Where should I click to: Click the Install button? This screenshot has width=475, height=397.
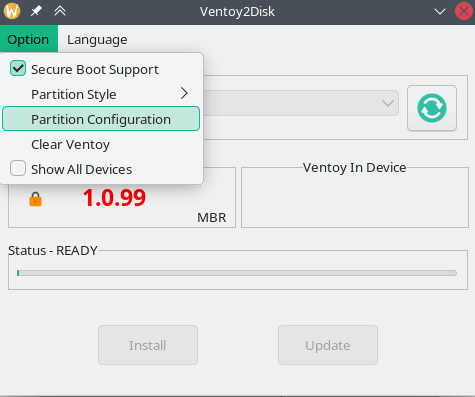tap(148, 345)
